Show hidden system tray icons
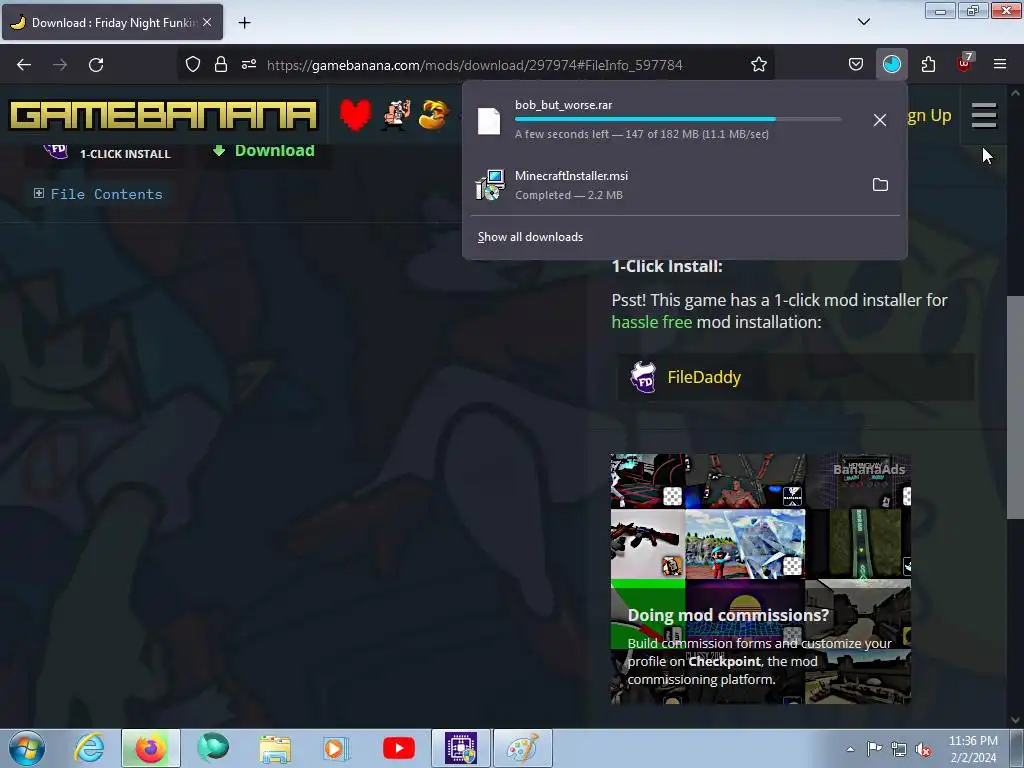The image size is (1024, 768). click(x=850, y=749)
